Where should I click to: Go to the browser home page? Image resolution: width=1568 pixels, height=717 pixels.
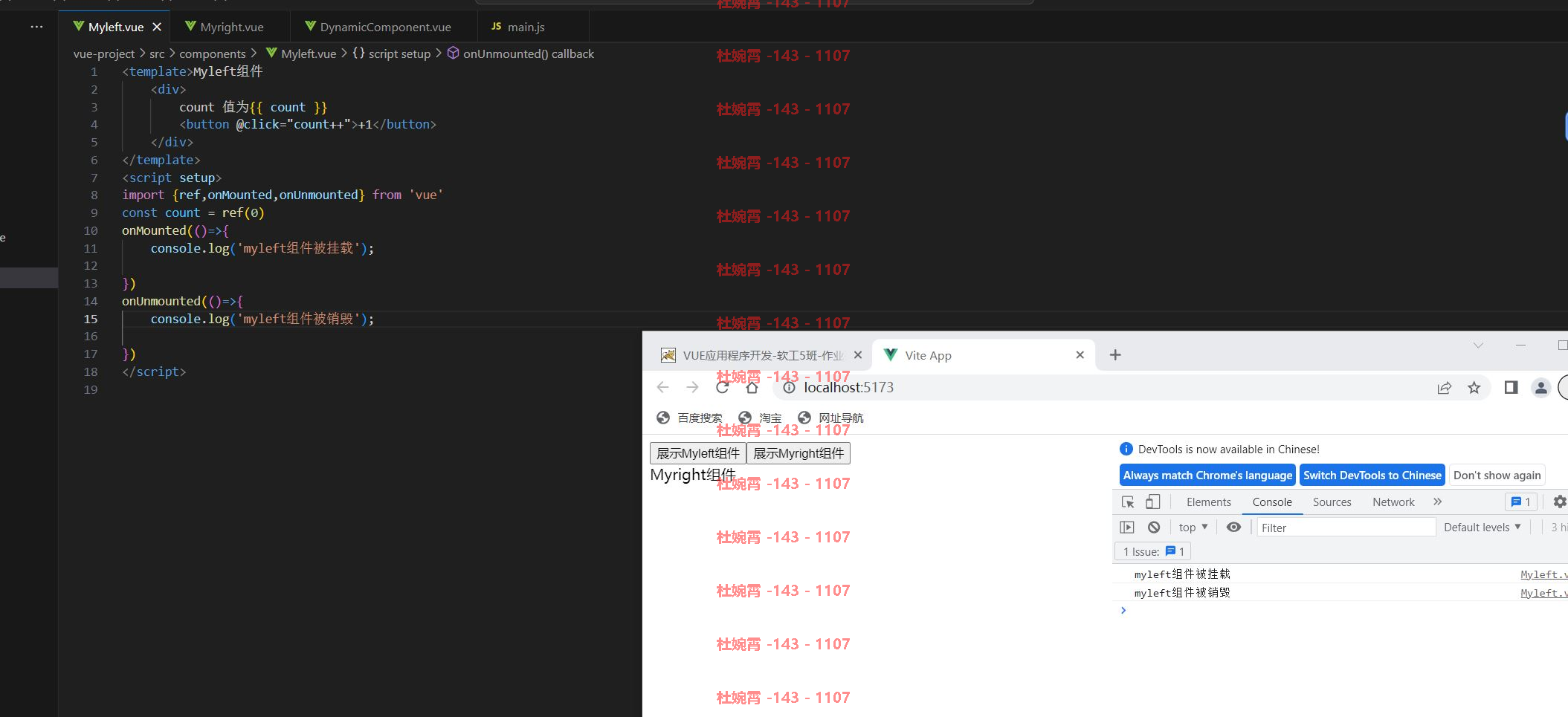click(752, 387)
